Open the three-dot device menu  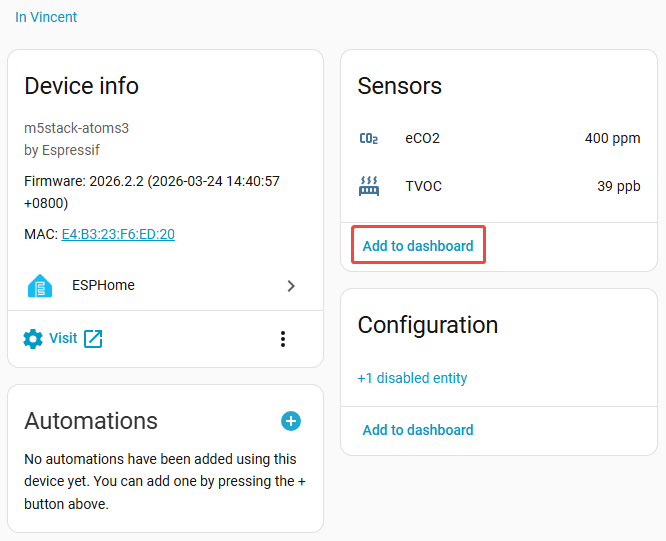[x=283, y=339]
